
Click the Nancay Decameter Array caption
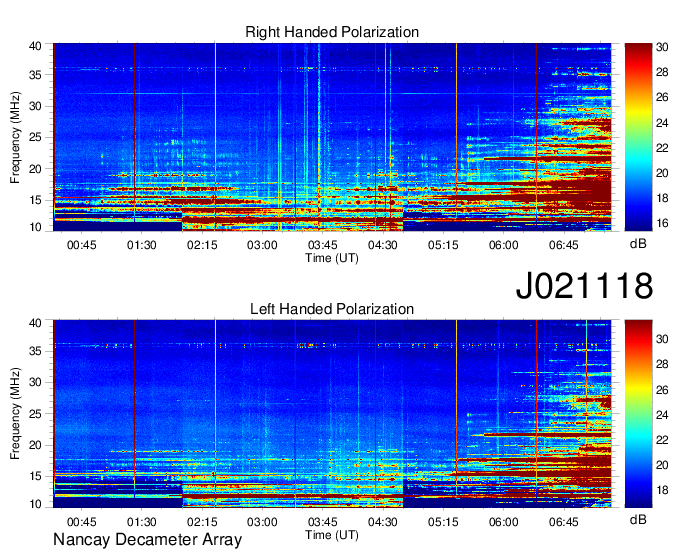point(147,540)
